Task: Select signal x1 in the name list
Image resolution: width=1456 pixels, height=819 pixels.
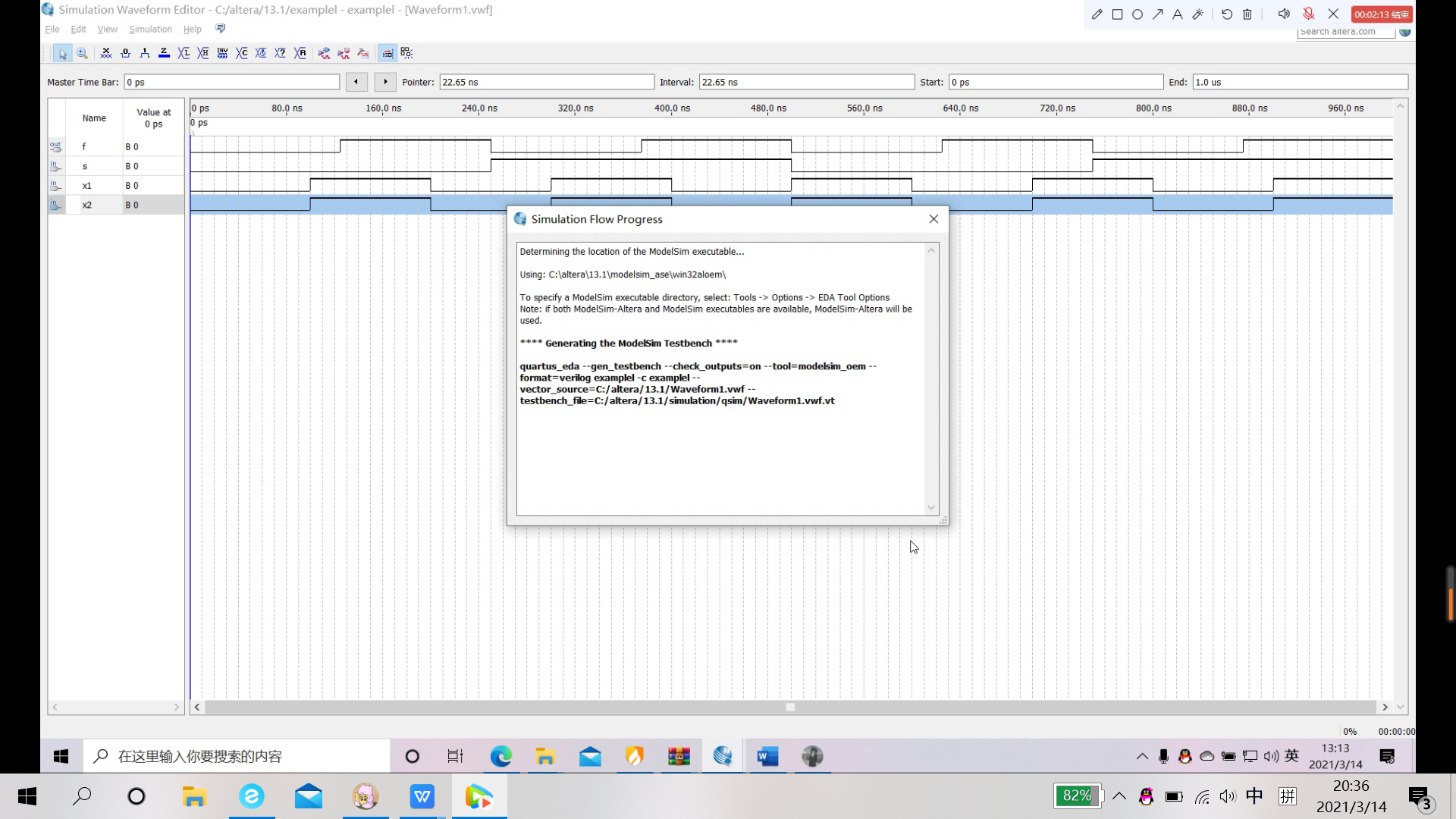Action: (x=86, y=186)
